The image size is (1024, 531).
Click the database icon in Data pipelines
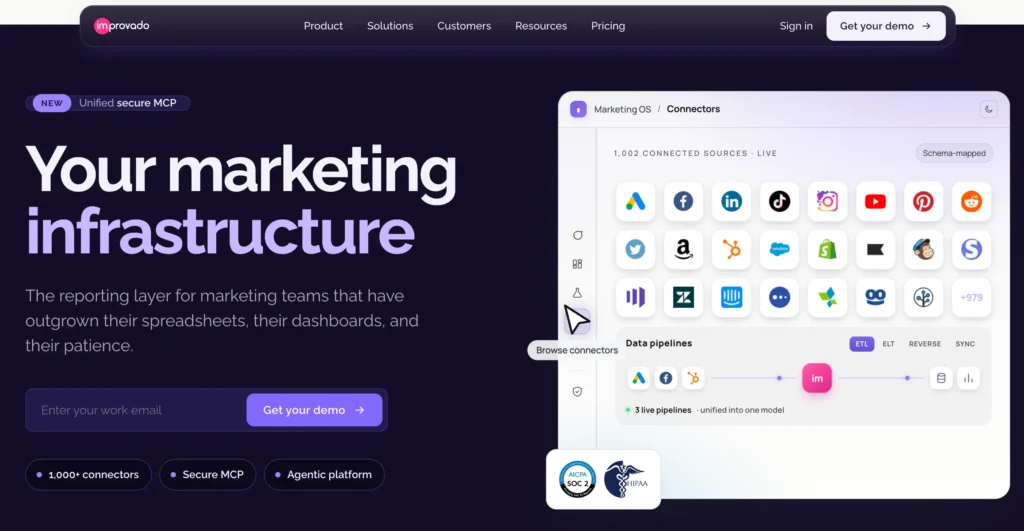click(941, 378)
